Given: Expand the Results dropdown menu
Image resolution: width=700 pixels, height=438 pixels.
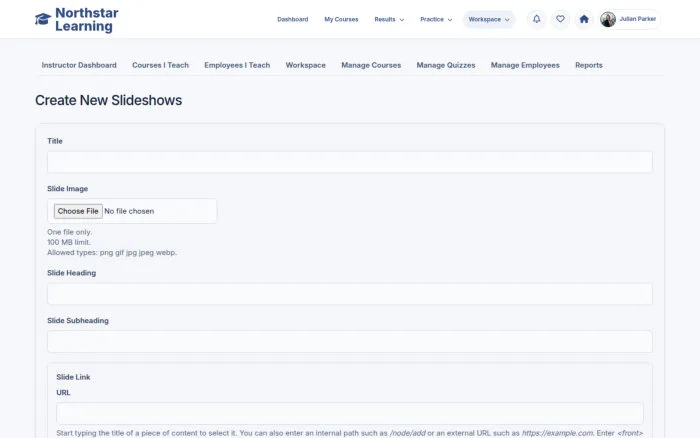Looking at the screenshot, I should click(x=389, y=19).
